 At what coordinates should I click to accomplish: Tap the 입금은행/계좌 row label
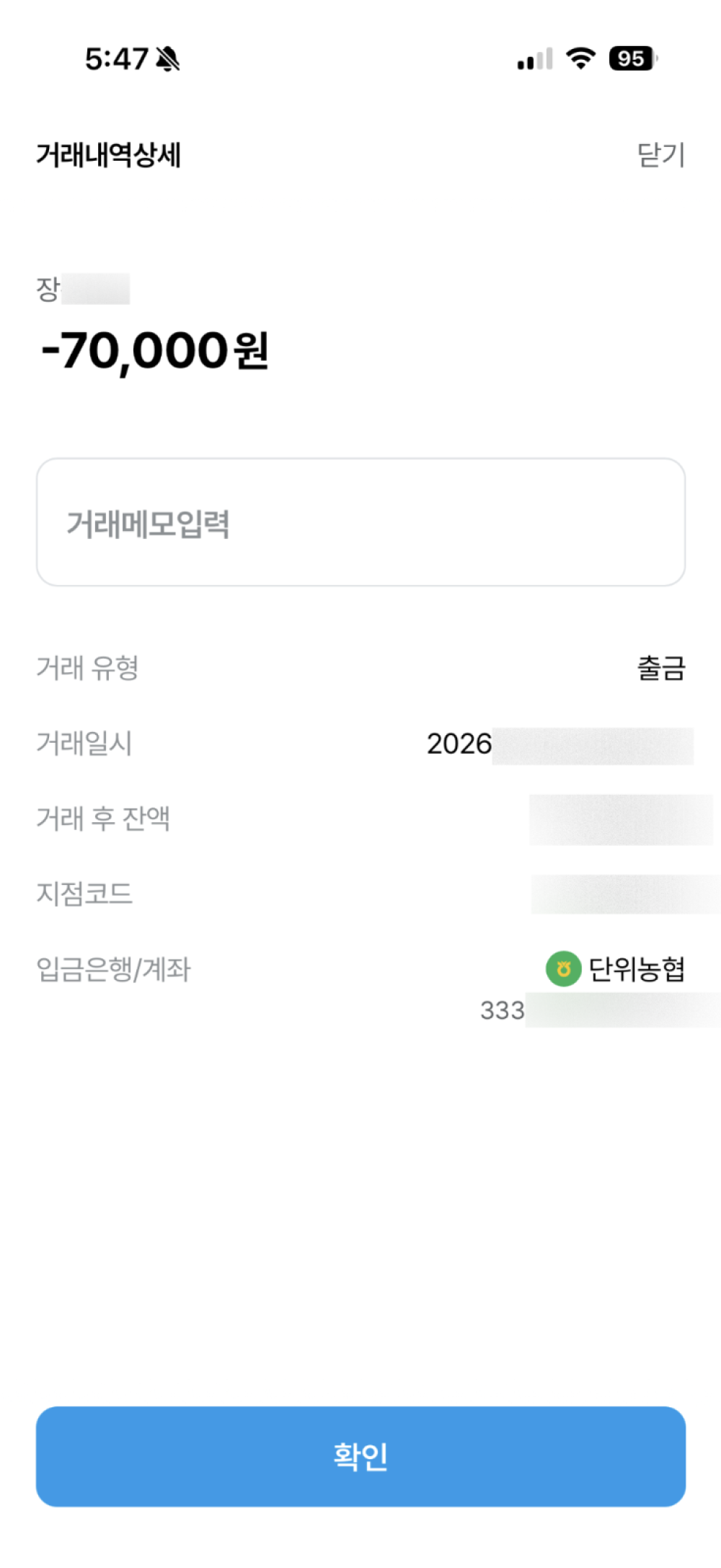113,970
